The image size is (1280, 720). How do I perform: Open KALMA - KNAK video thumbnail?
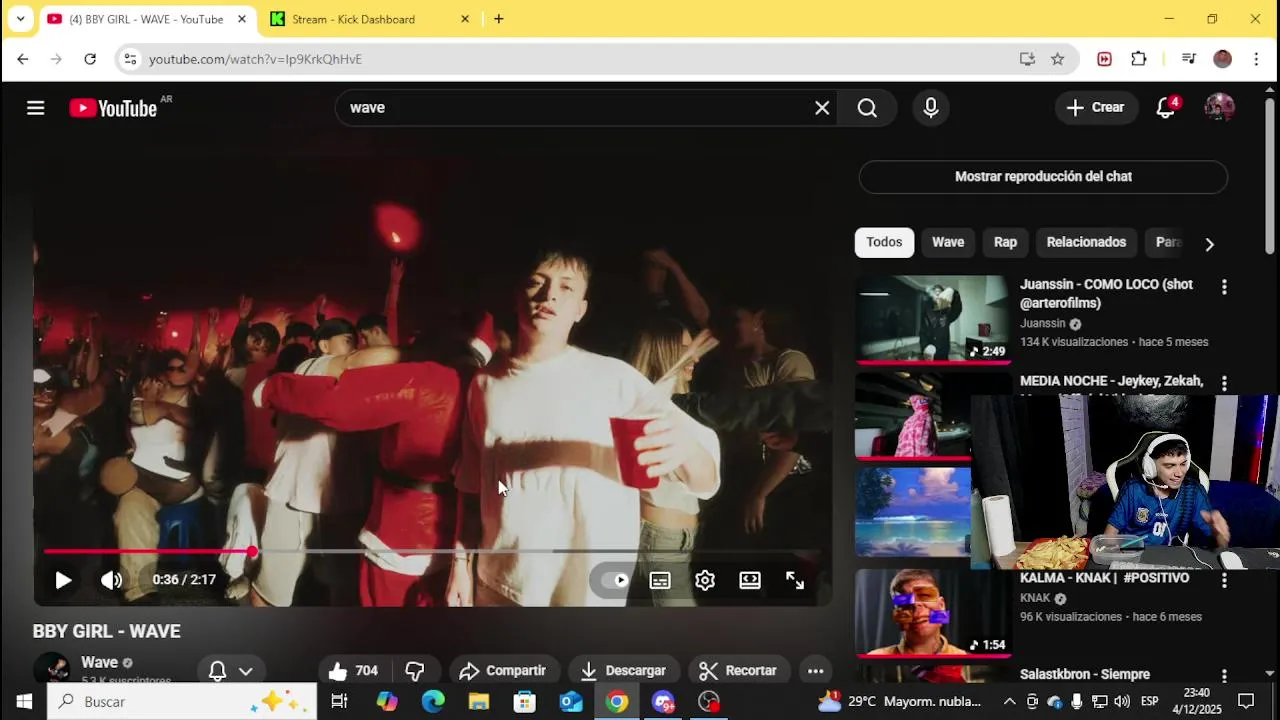pyautogui.click(x=933, y=612)
